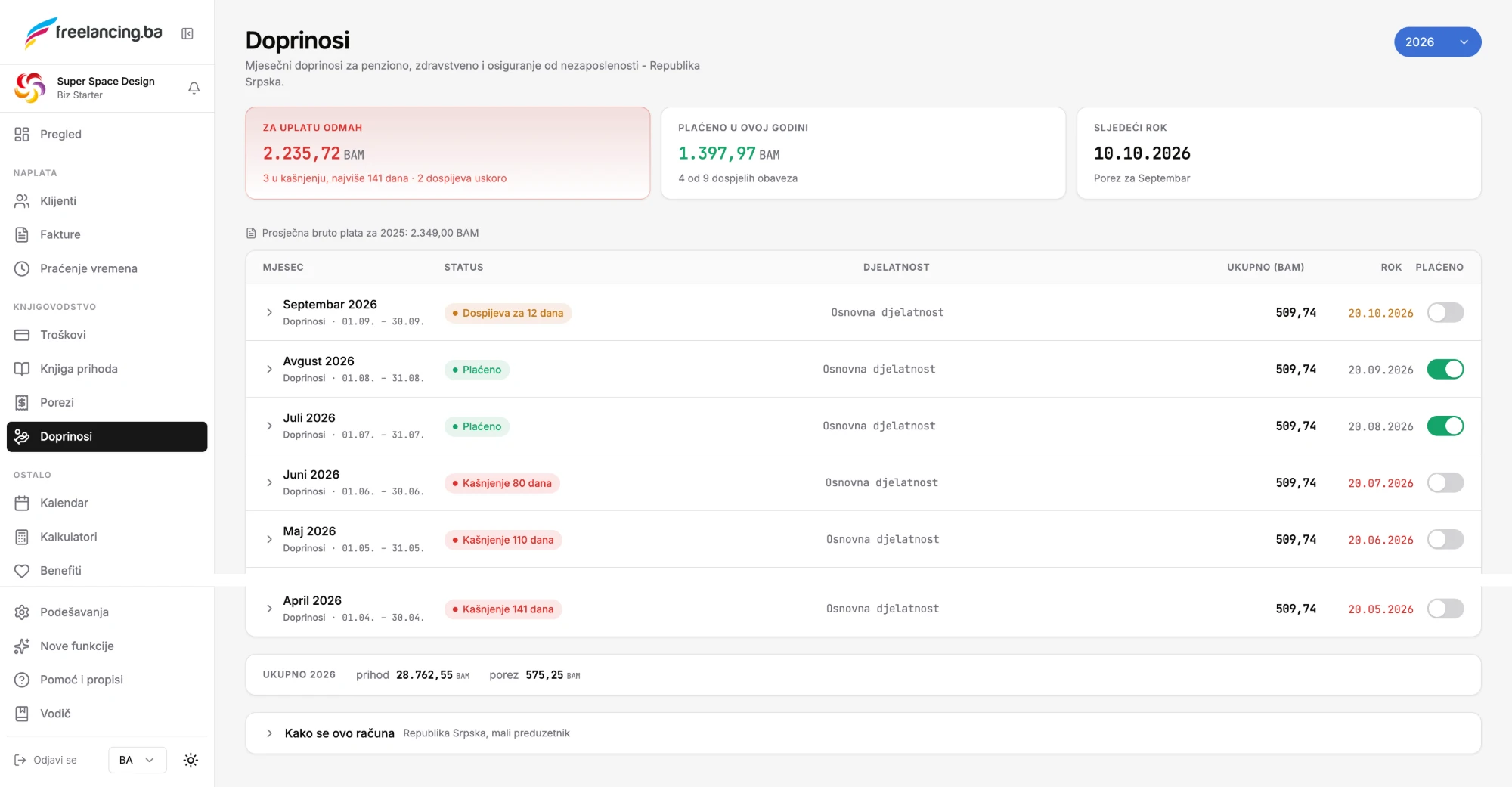1512x787 pixels.
Task: Click the Podešavanja gear icon
Action: point(22,612)
